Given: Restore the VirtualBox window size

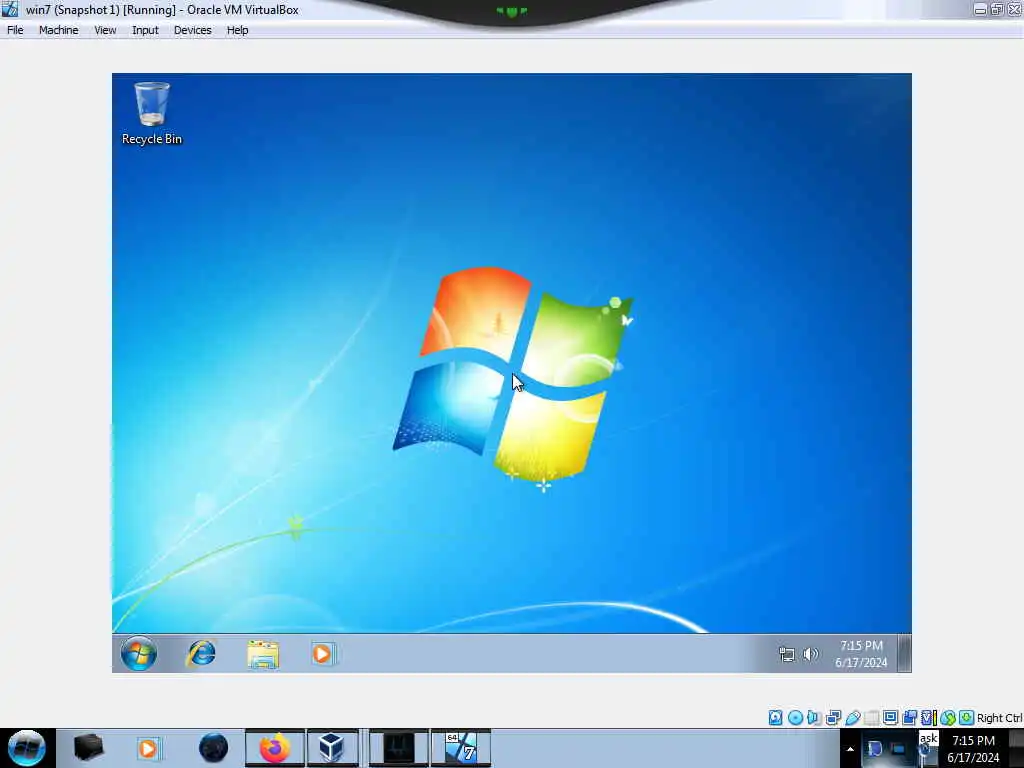Looking at the screenshot, I should [997, 10].
